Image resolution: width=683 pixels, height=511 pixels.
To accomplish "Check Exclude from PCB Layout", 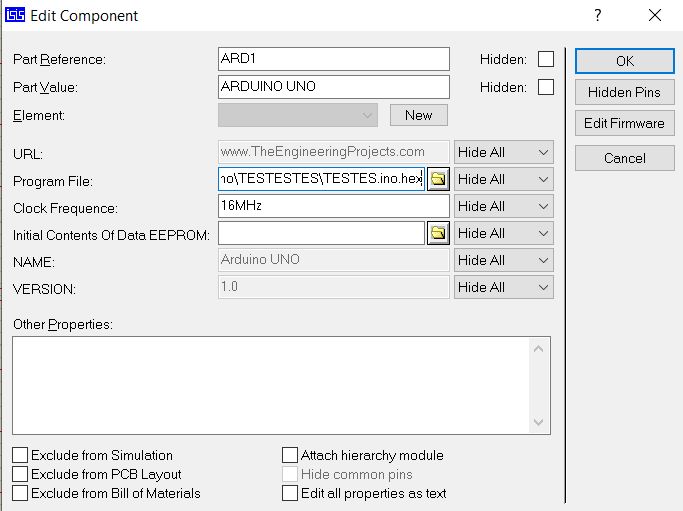I will (x=20, y=474).
